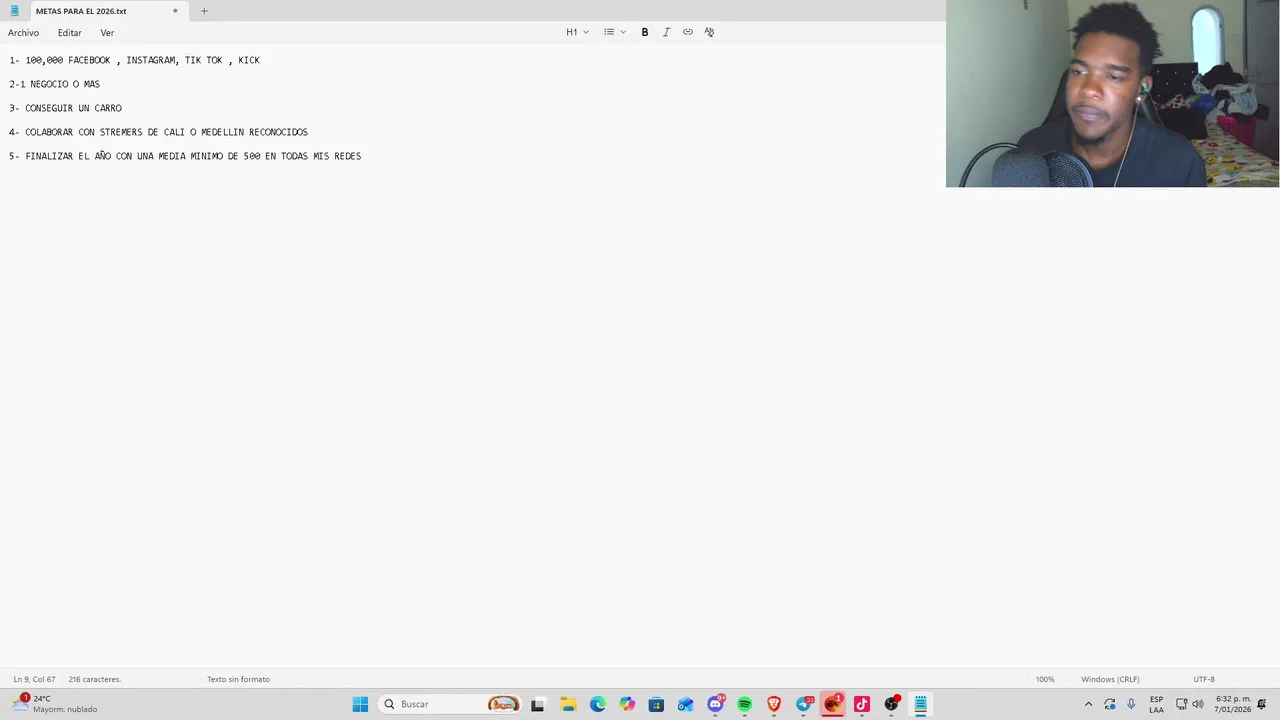The width and height of the screenshot is (1280, 720).
Task: Open the weather widget showing 24°C
Action: pos(55,704)
